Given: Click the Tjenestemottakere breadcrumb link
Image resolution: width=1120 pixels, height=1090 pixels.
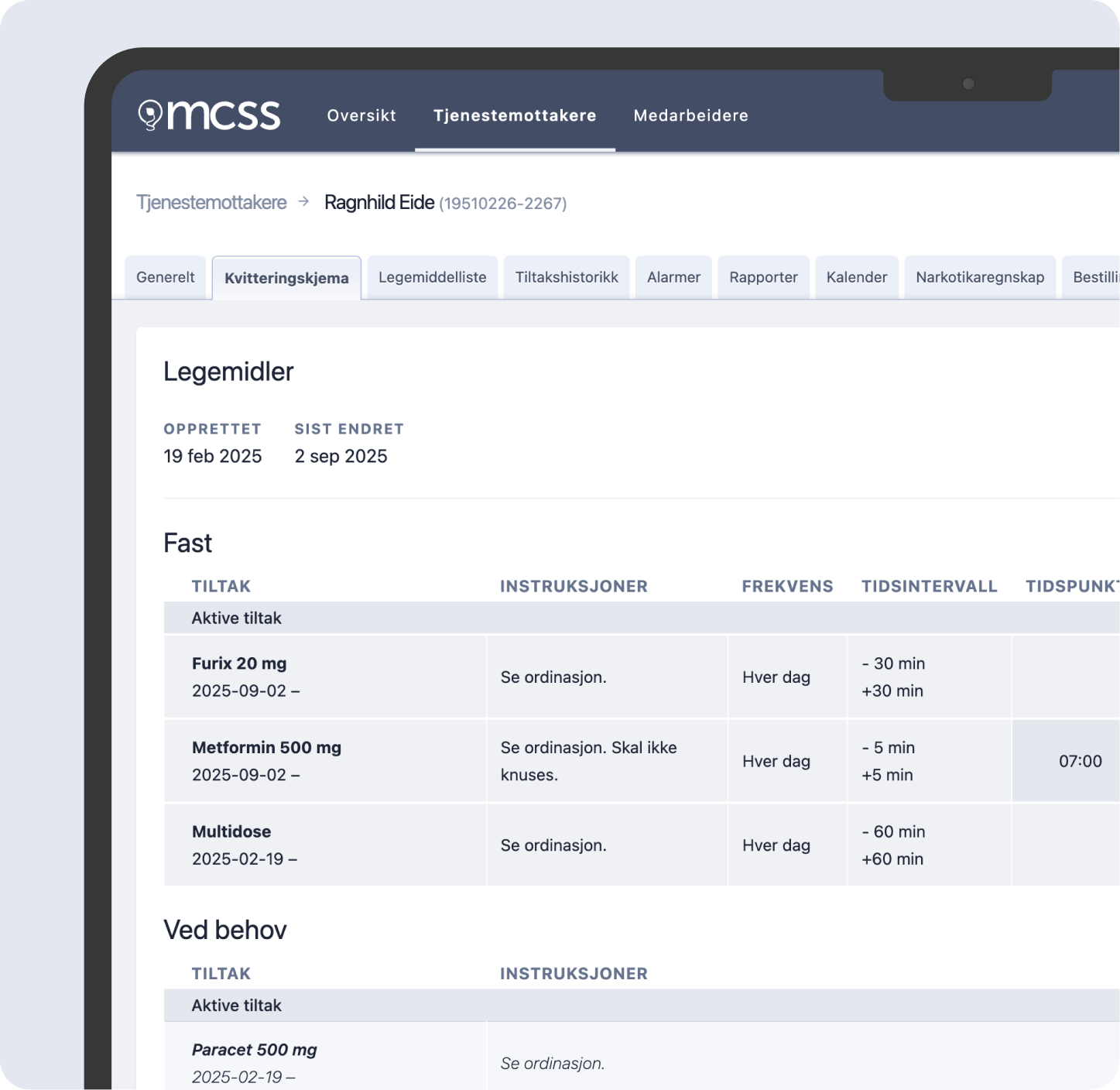Looking at the screenshot, I should pyautogui.click(x=211, y=203).
